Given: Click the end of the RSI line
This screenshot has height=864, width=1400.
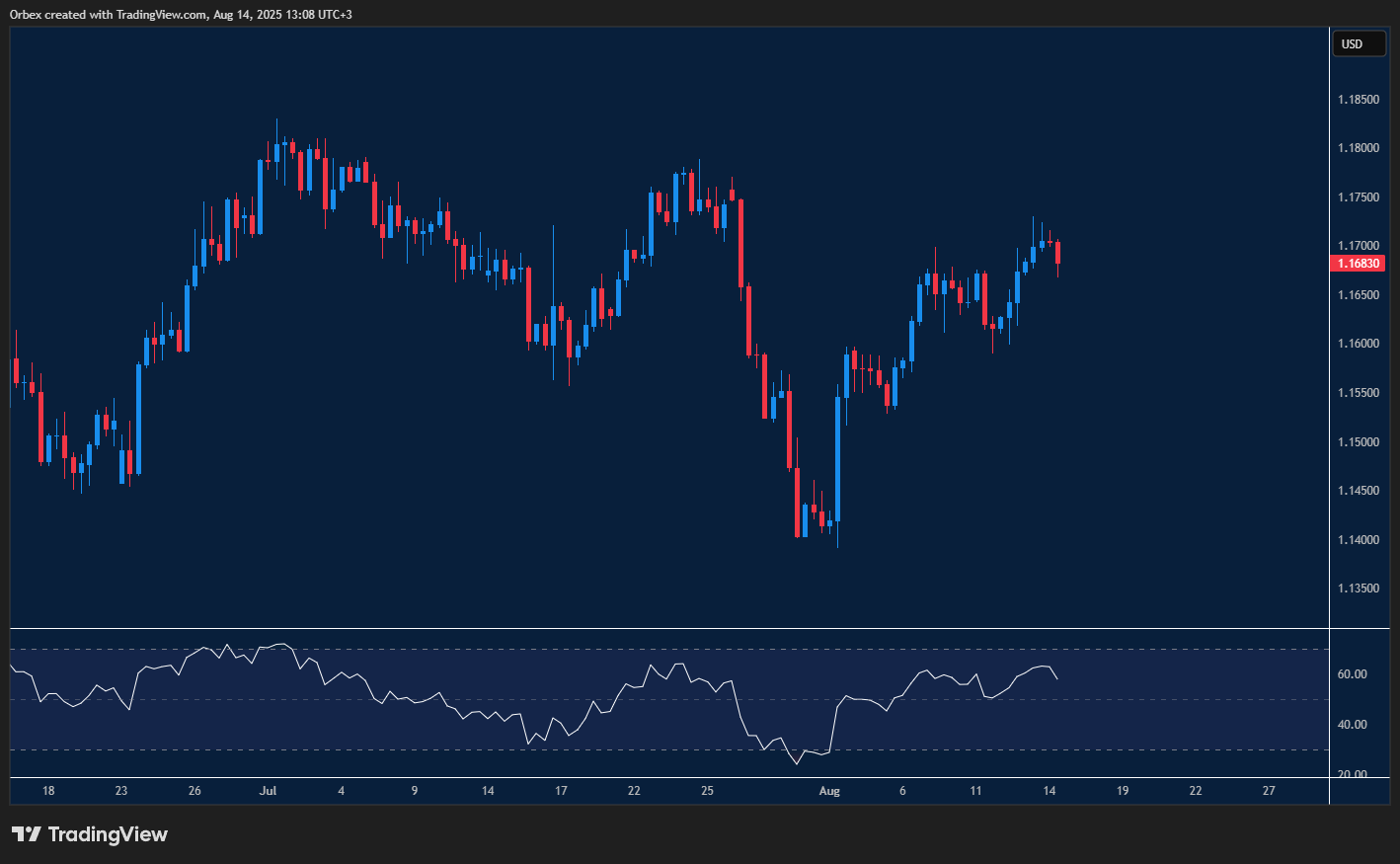Looking at the screenshot, I should coord(1057,678).
